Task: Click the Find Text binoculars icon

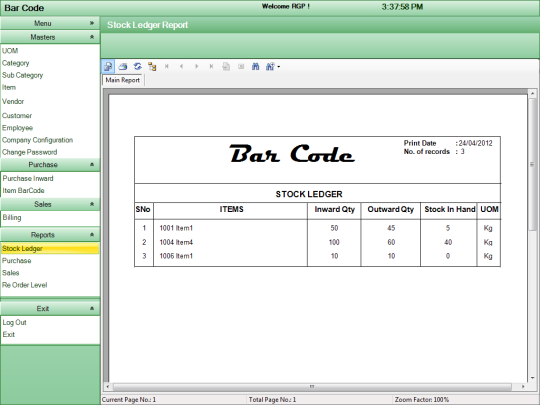Action: pos(255,66)
